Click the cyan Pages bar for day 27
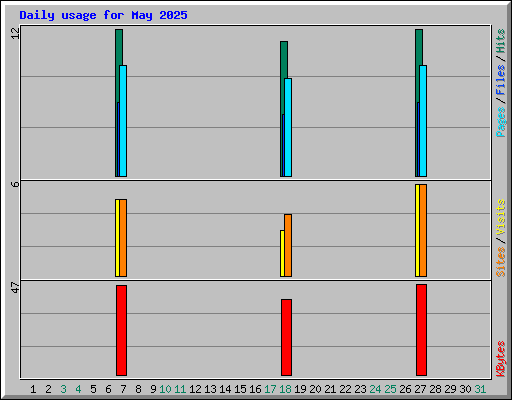 [x=423, y=121]
